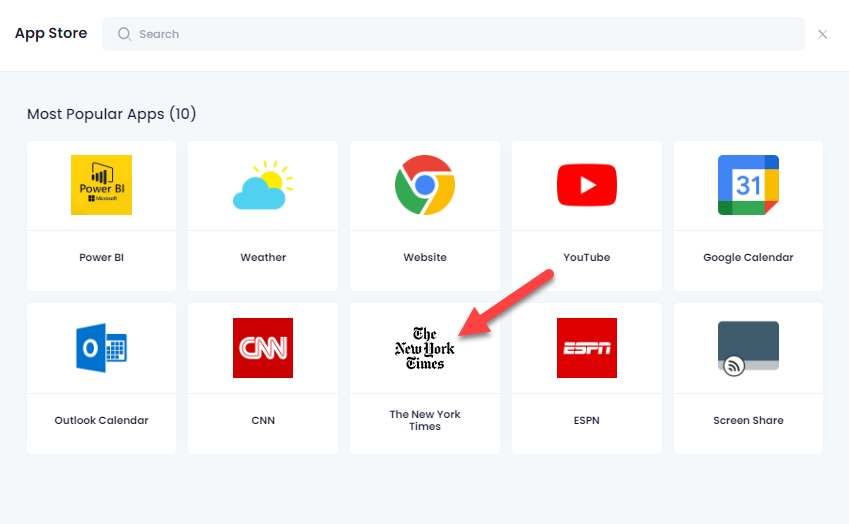Click the Screen Share label
Image resolution: width=849 pixels, height=524 pixels.
pyautogui.click(x=748, y=420)
